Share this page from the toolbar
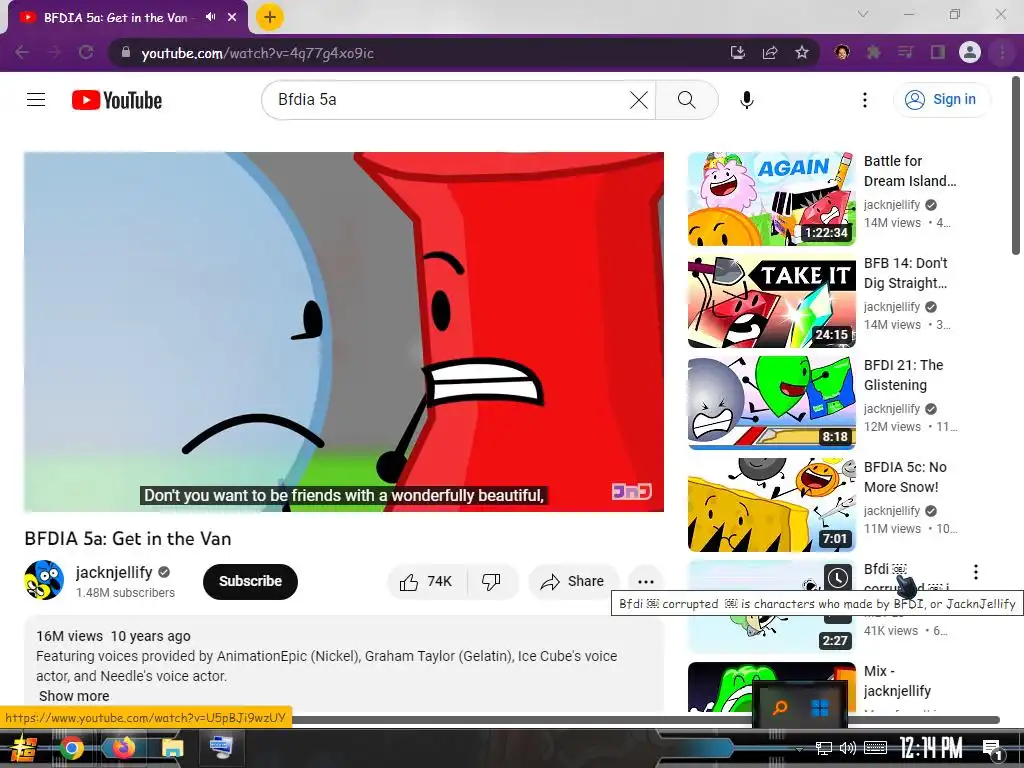 pos(770,52)
